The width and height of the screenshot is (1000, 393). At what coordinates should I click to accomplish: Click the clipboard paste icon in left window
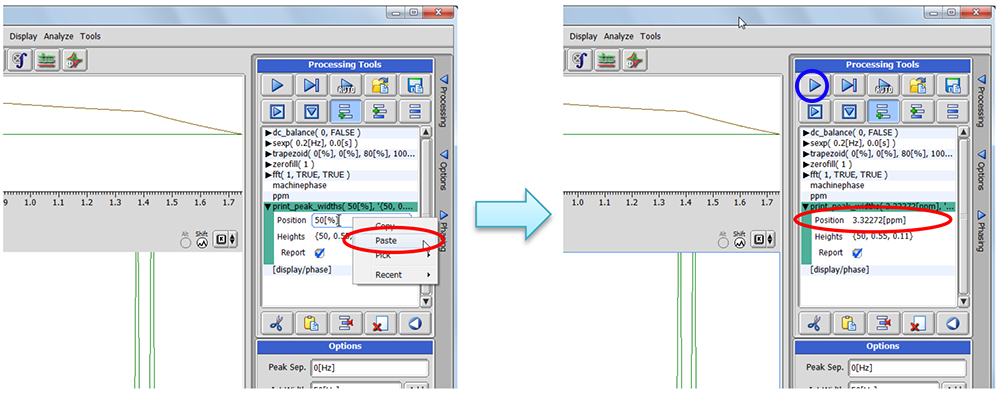pos(311,323)
